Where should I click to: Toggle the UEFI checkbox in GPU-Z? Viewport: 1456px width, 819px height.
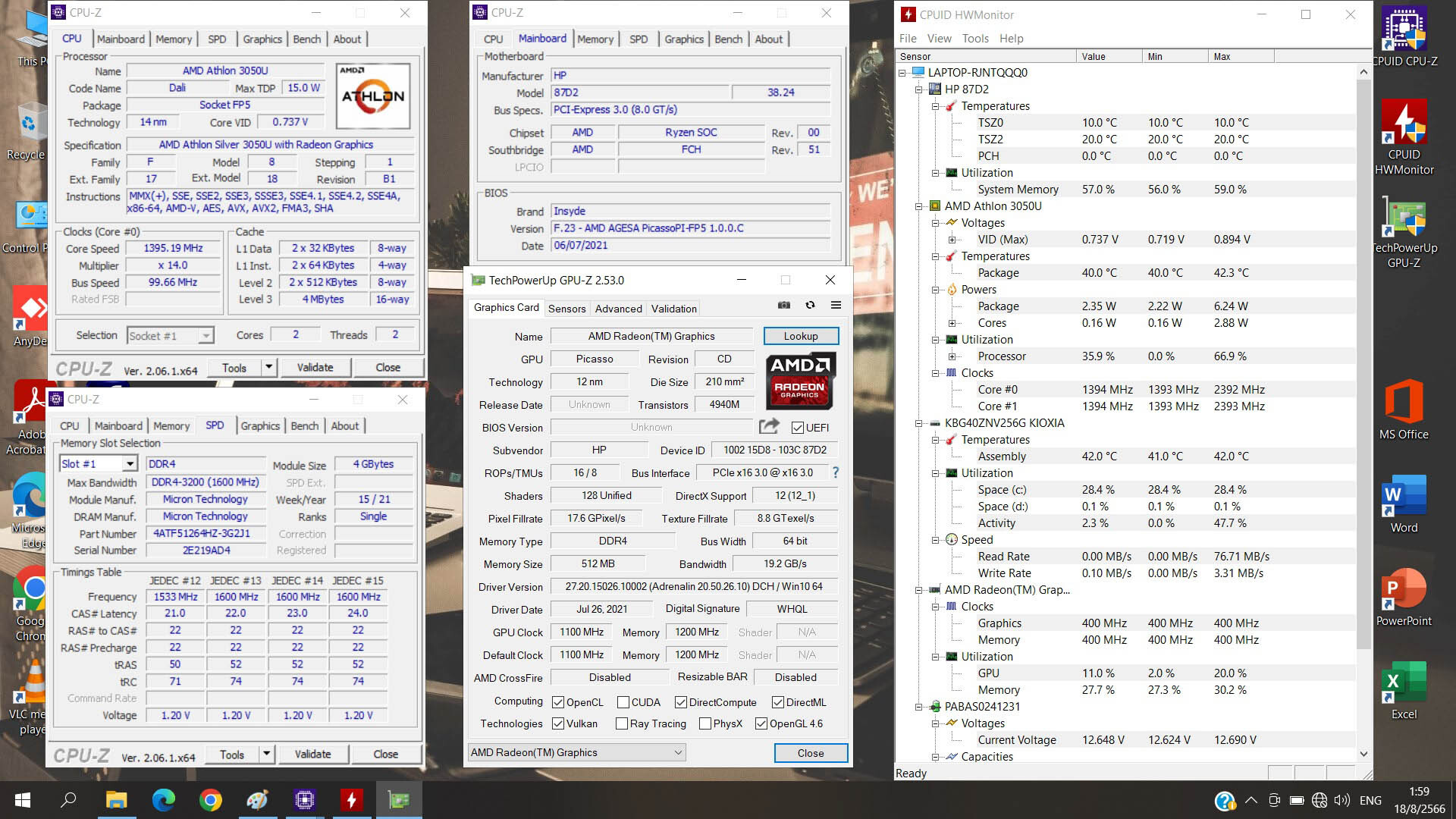point(797,428)
